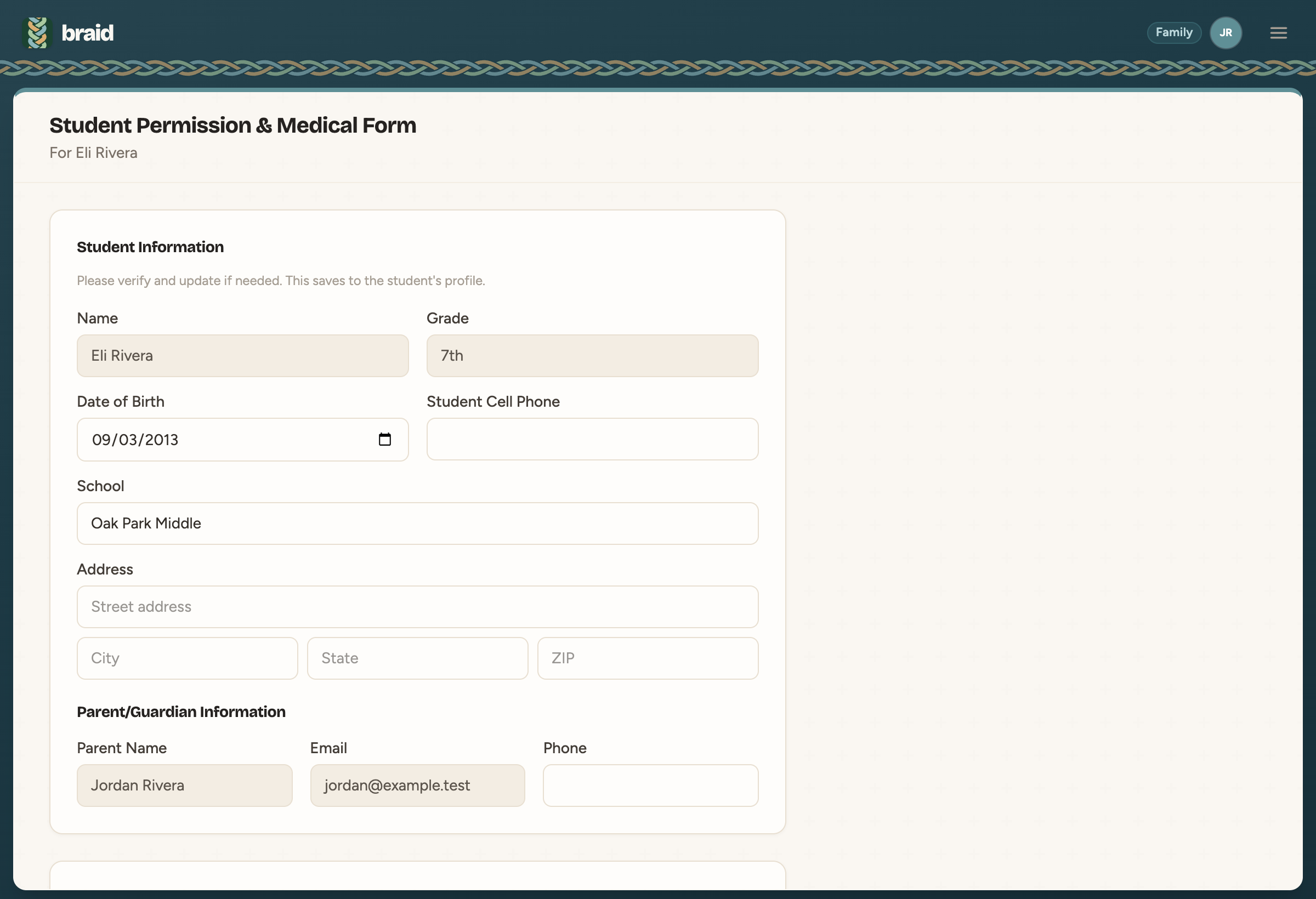Click the Student Information section heading
Screen dimensions: 1316x899
click(x=150, y=247)
